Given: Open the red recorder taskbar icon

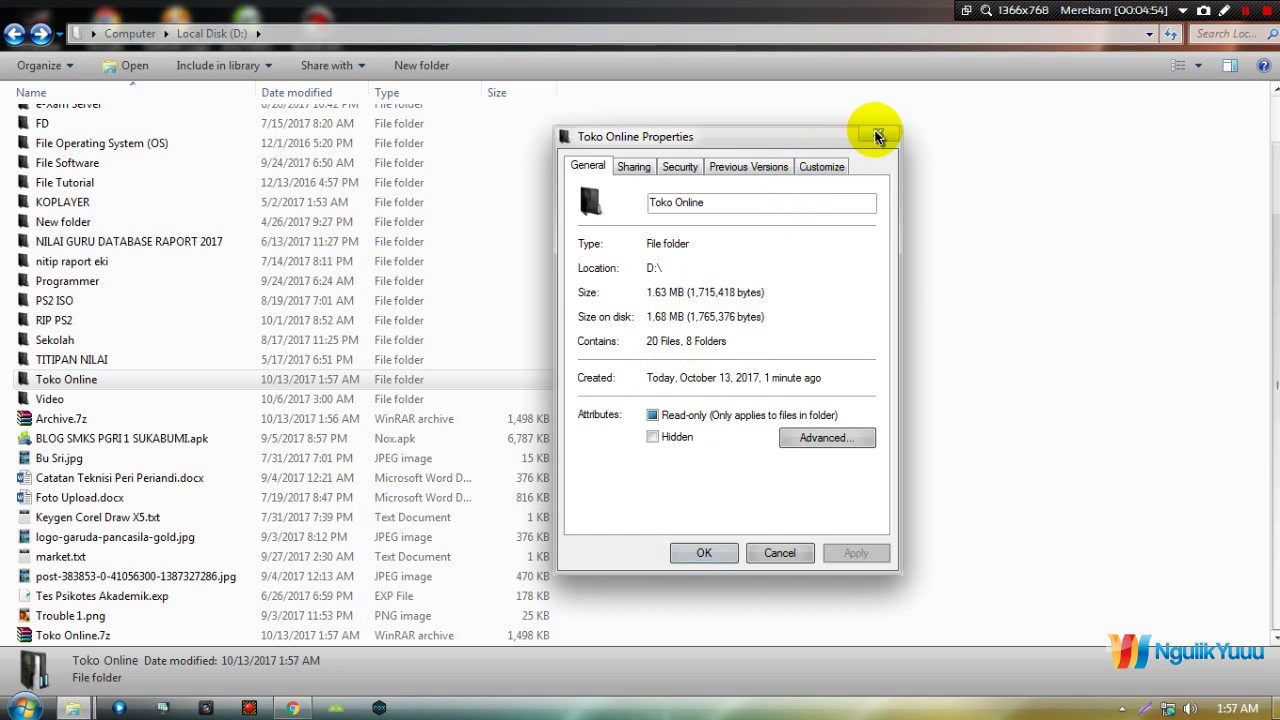Looking at the screenshot, I should (x=249, y=708).
